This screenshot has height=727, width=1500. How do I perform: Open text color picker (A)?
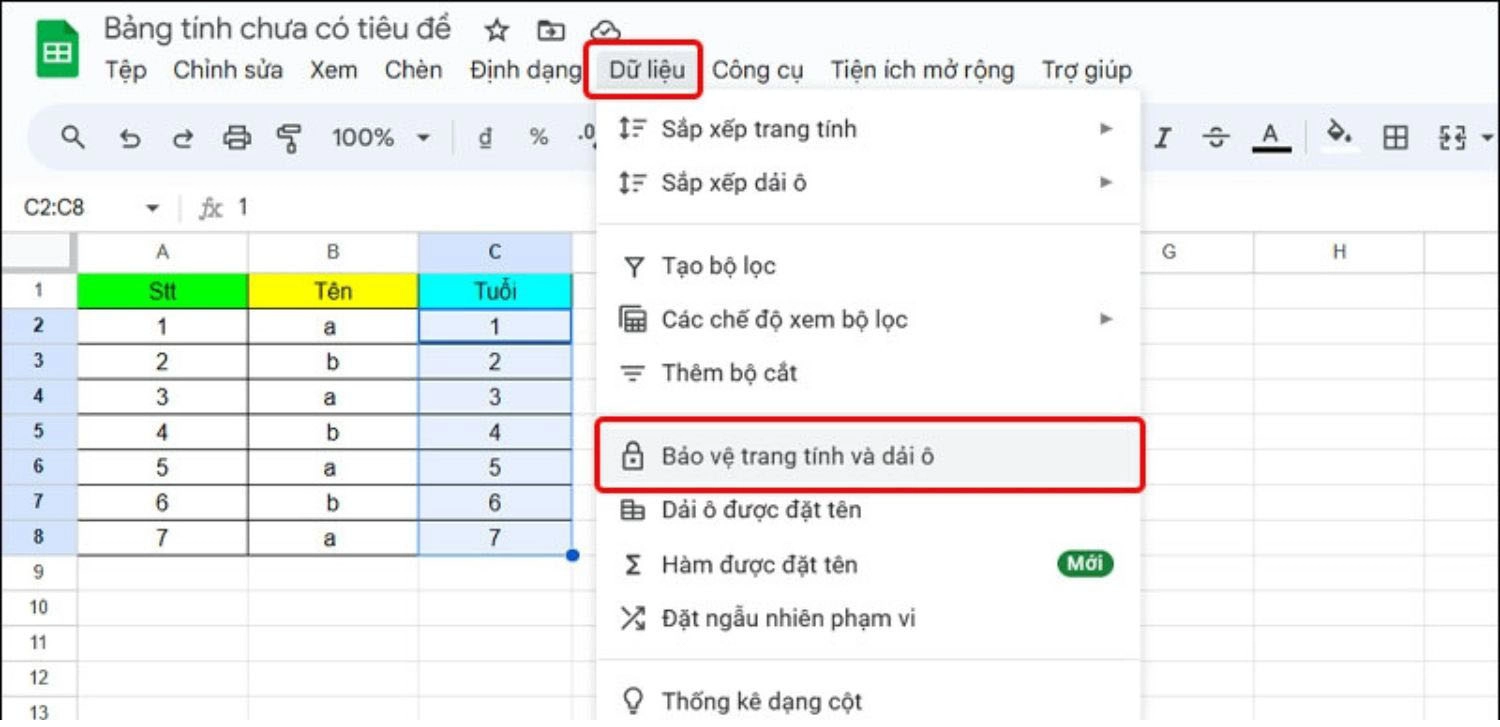point(1270,138)
